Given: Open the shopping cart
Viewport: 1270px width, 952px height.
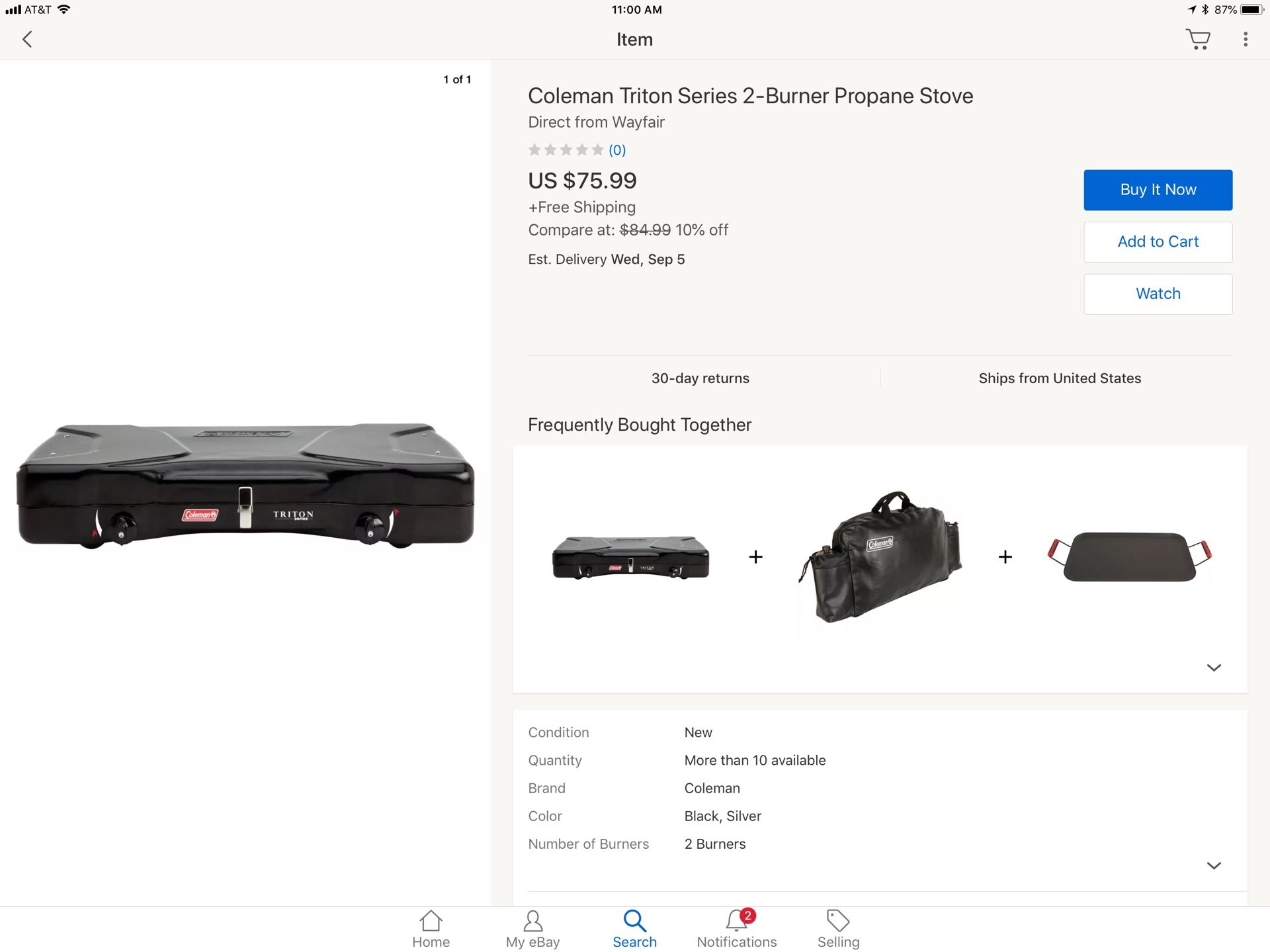Looking at the screenshot, I should (1197, 40).
